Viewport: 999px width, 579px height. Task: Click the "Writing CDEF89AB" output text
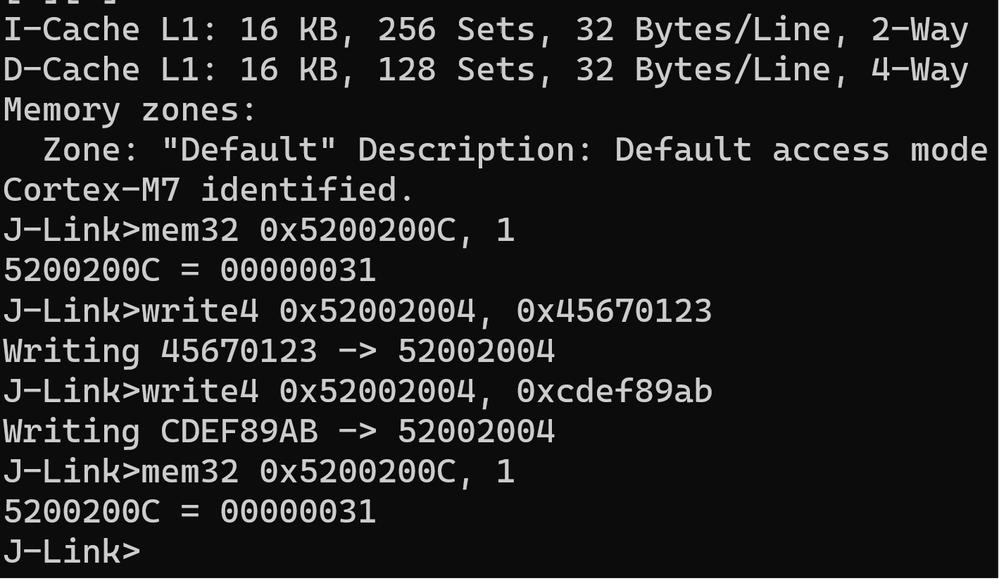click(x=160, y=431)
